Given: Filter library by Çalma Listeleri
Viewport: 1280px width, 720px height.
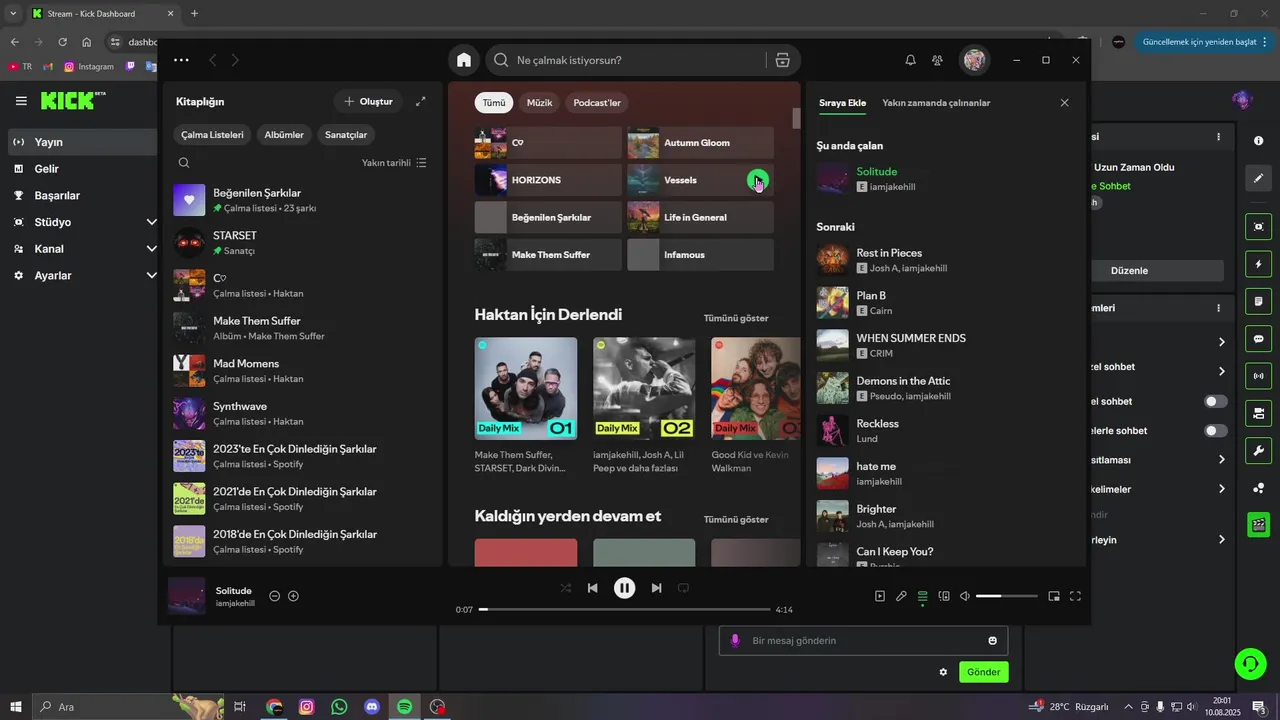Looking at the screenshot, I should [x=212, y=134].
